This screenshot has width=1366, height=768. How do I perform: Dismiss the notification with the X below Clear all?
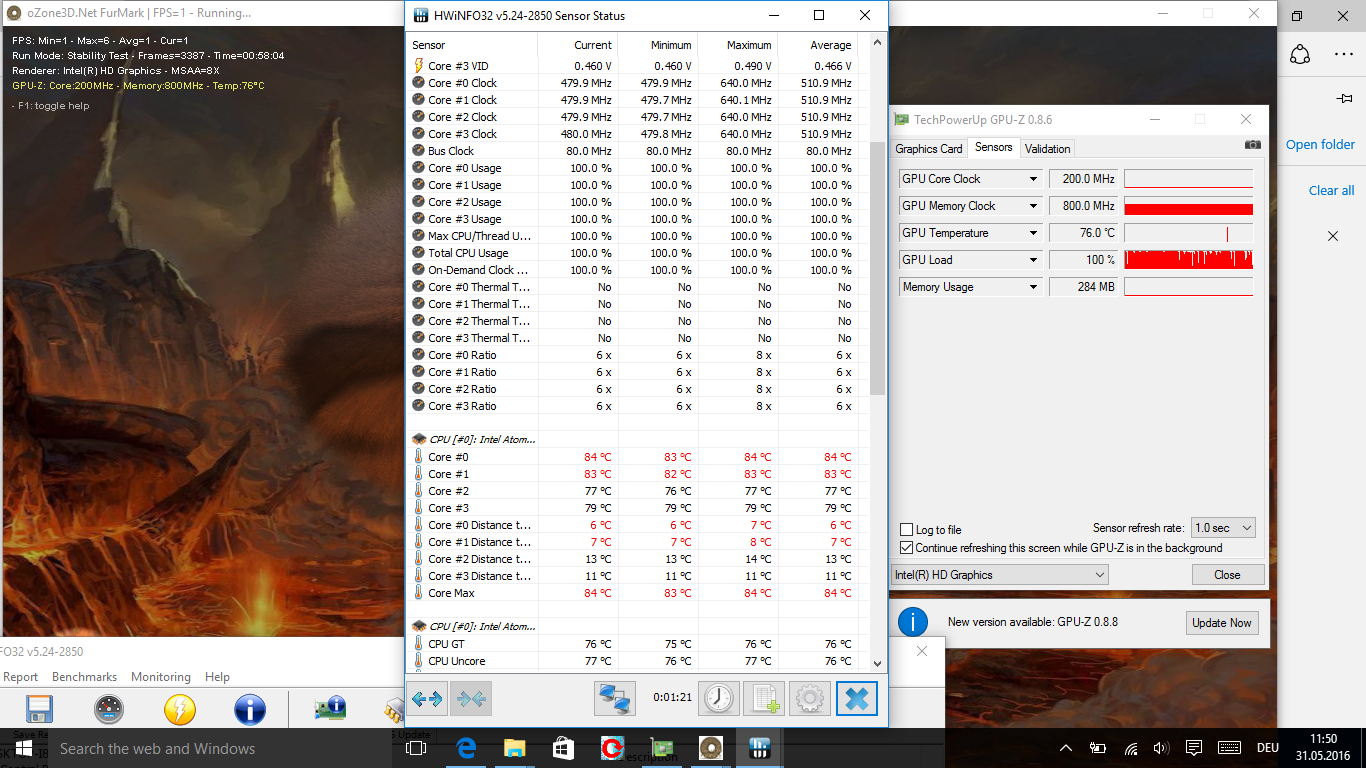pos(1333,236)
